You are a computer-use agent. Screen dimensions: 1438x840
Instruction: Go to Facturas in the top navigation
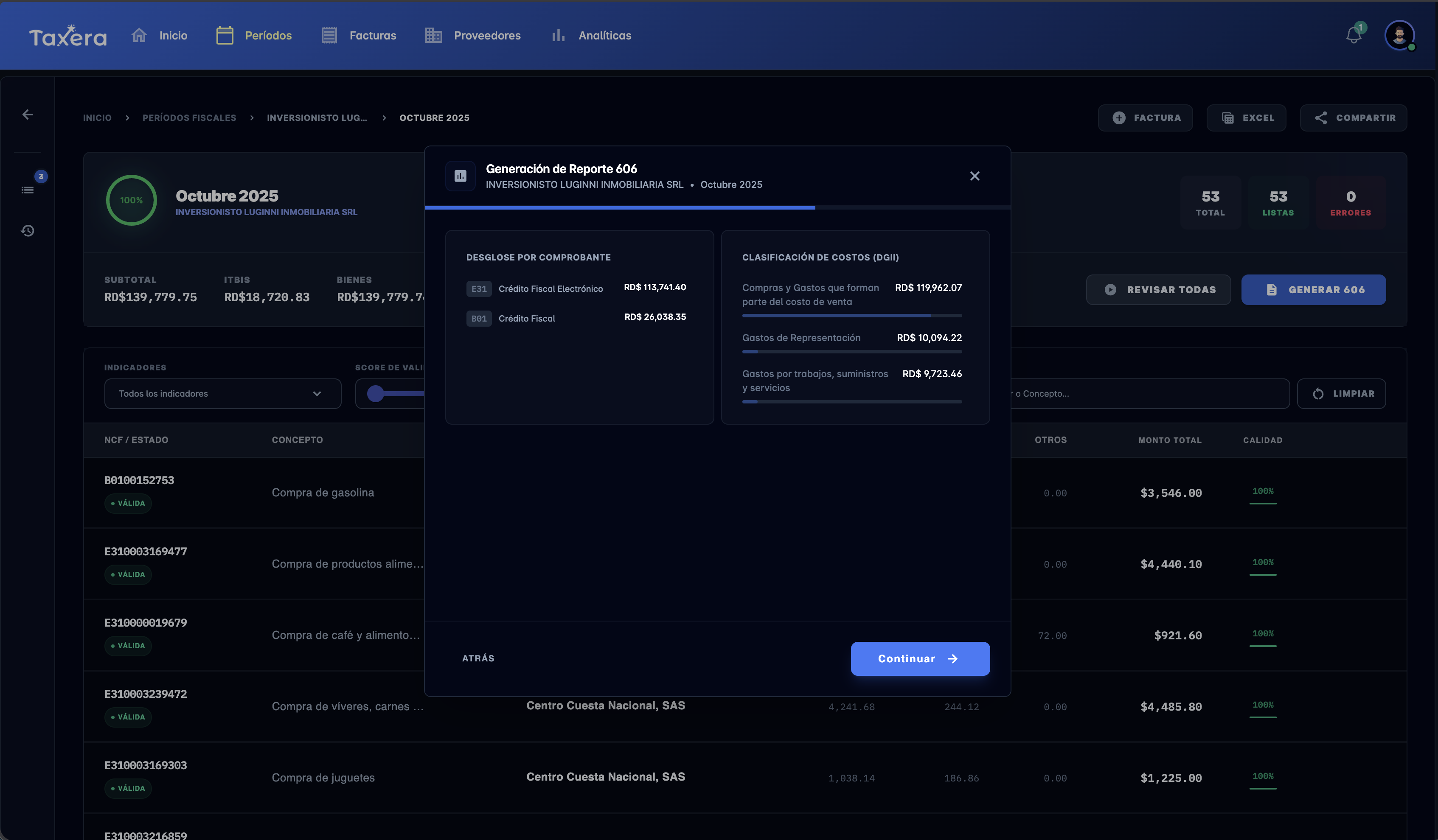[358, 35]
